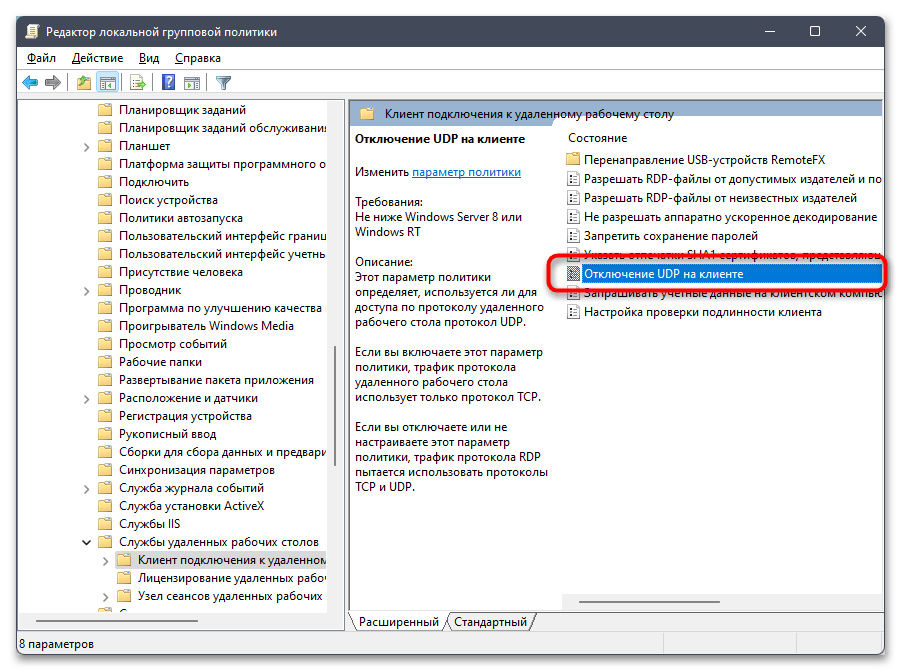Click the Состояние column header

point(598,138)
